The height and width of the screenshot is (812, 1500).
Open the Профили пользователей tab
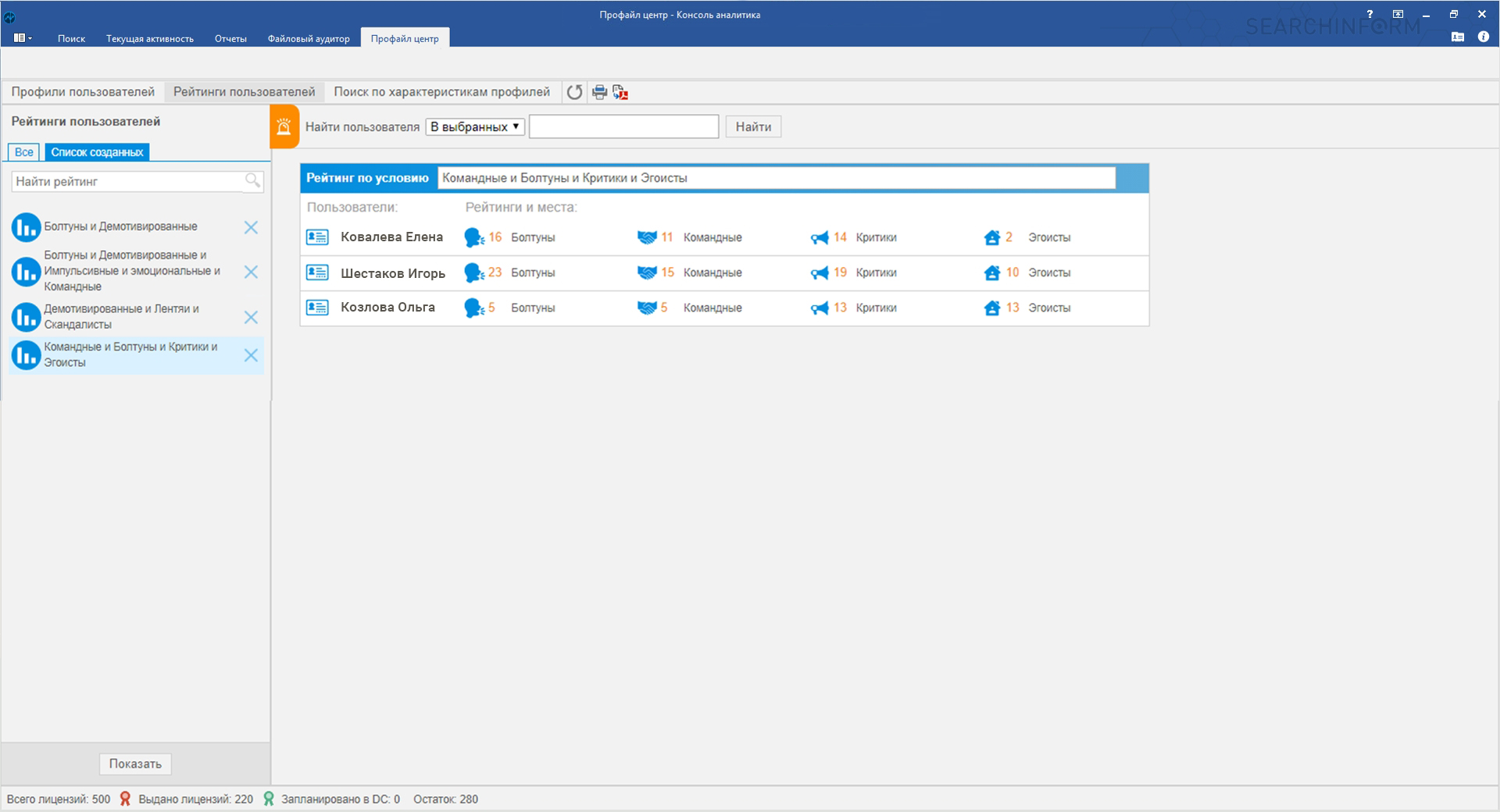click(83, 92)
